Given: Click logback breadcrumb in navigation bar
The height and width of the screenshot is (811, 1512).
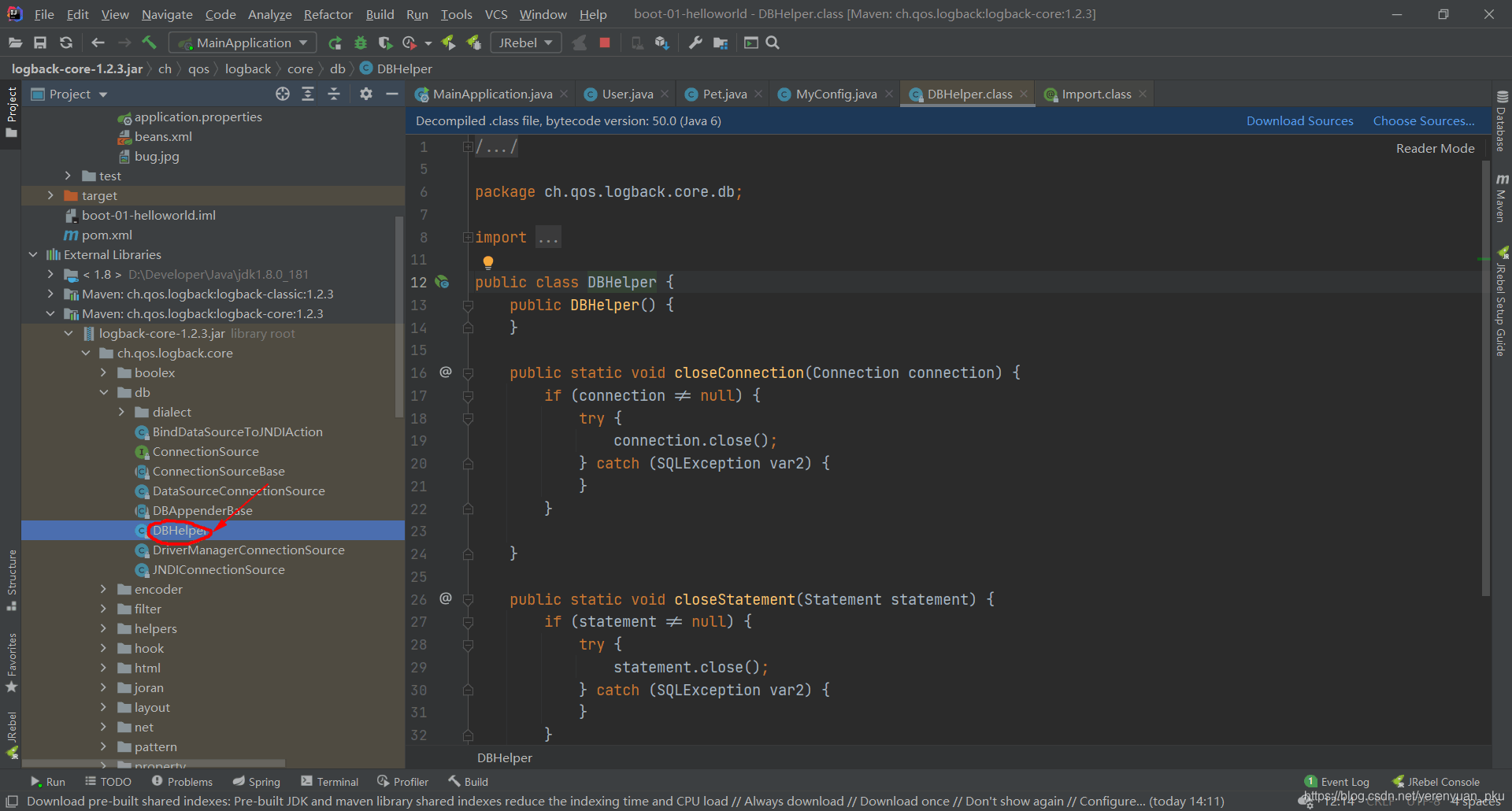Looking at the screenshot, I should coord(247,69).
